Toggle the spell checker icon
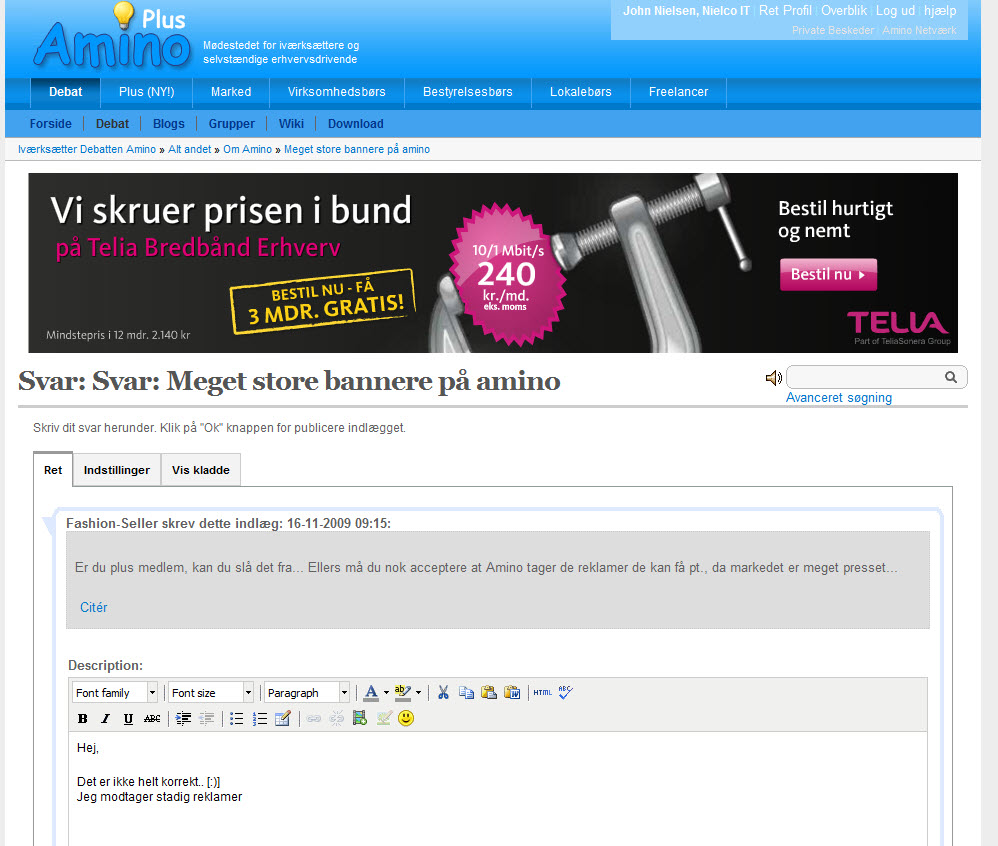This screenshot has height=846, width=998. click(566, 692)
